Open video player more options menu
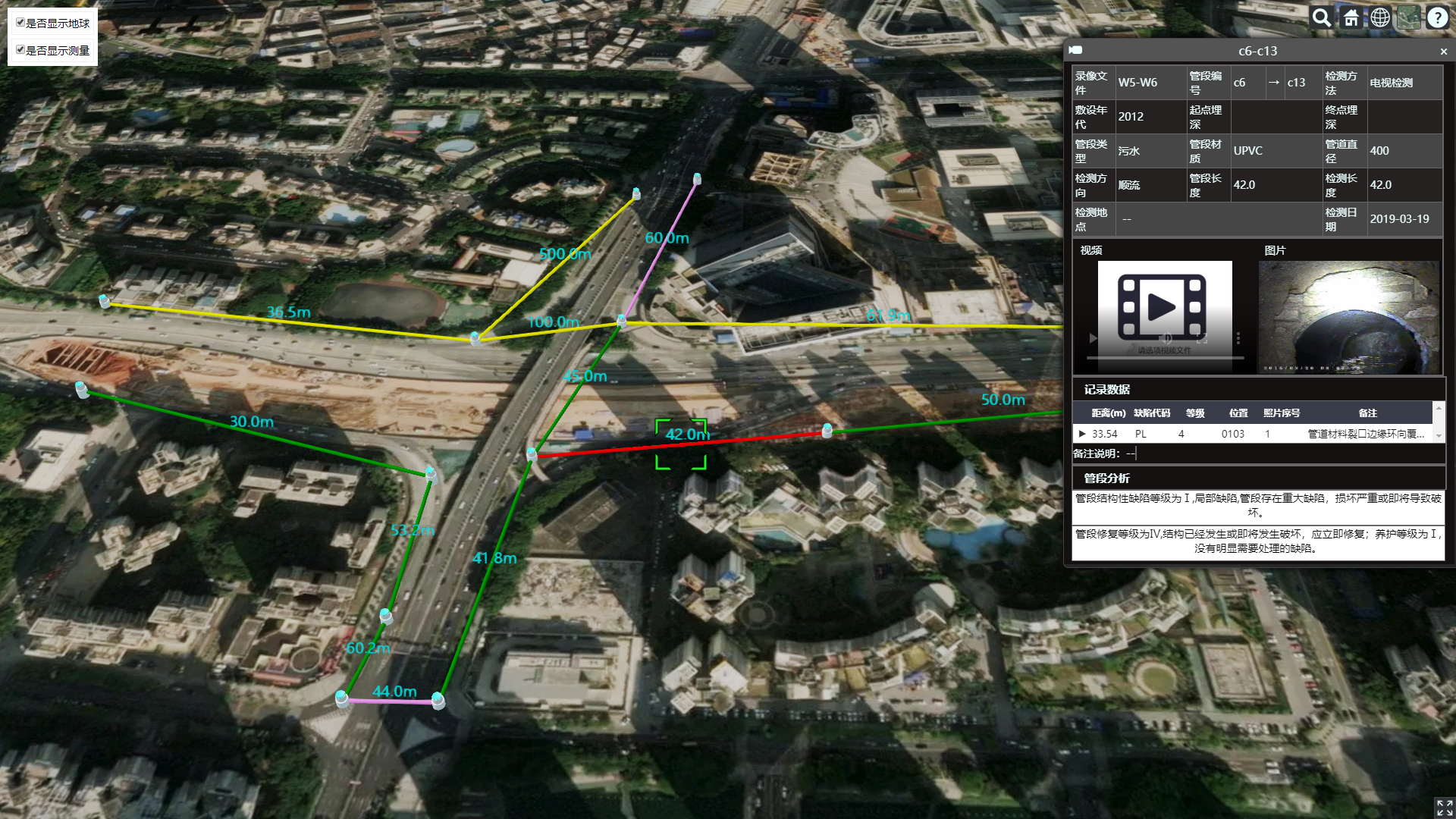This screenshot has width=1456, height=819. coord(1238,338)
